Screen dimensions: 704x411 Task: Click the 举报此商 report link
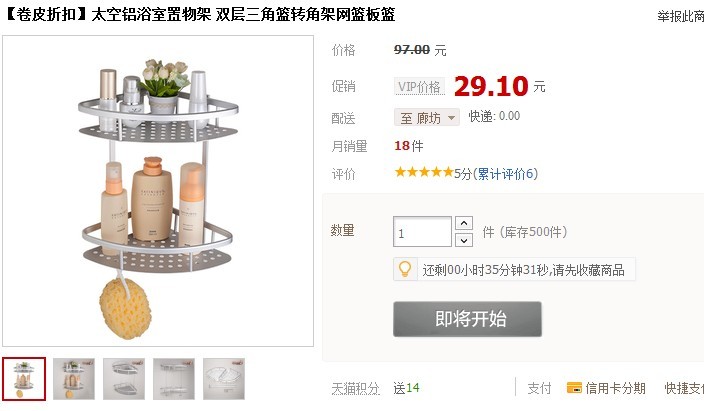[680, 16]
